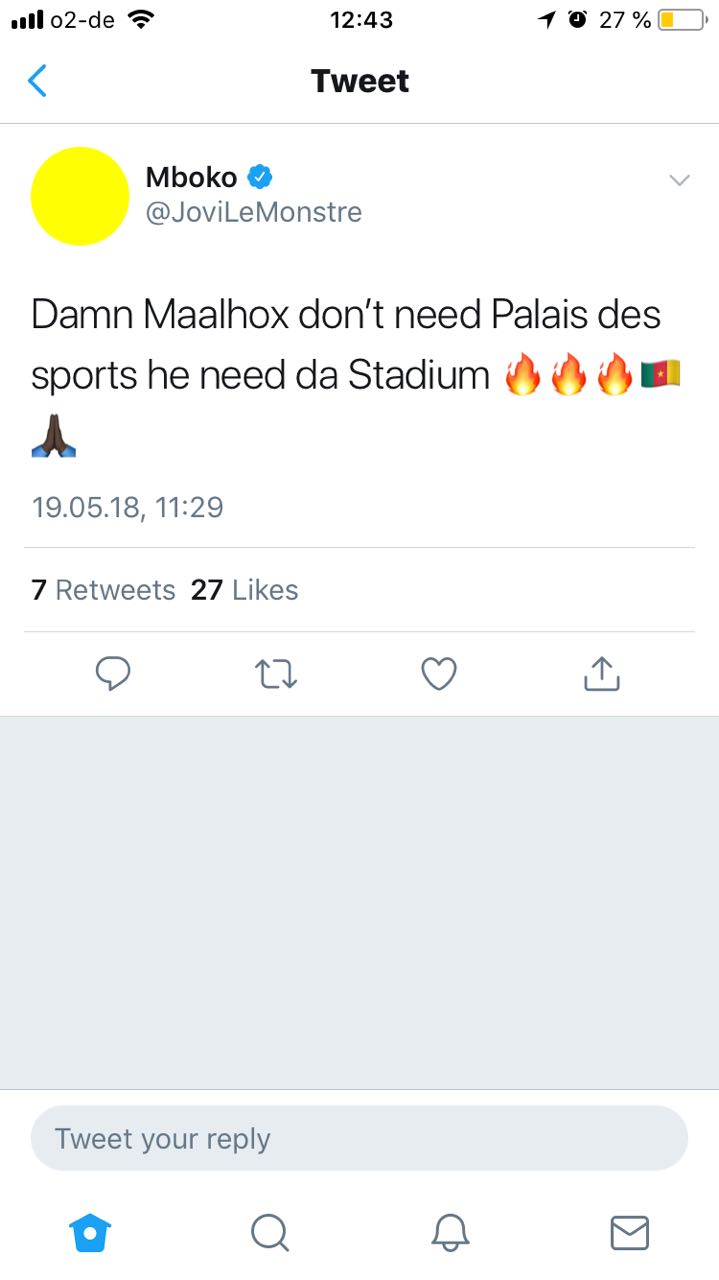Open the tweet options chevron menu
The height and width of the screenshot is (1280, 719).
(x=679, y=180)
